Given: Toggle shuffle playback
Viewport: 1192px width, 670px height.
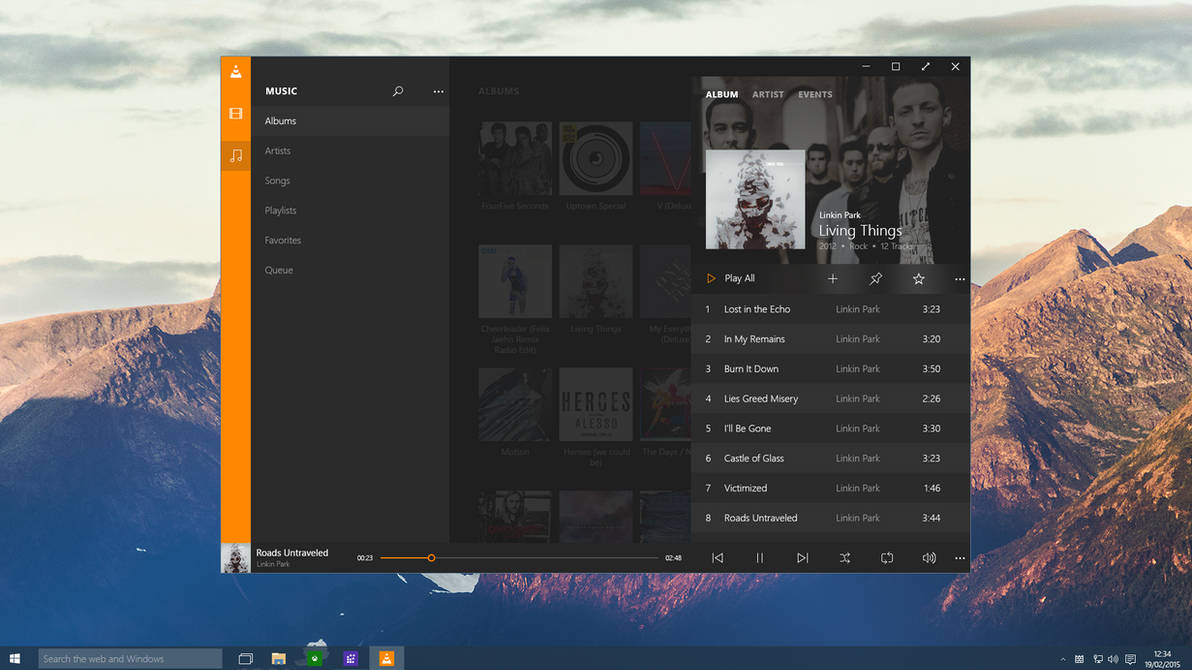Looking at the screenshot, I should click(845, 557).
